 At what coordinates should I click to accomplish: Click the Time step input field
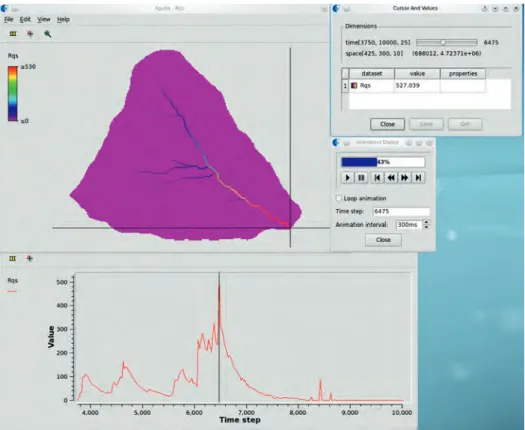pos(401,211)
